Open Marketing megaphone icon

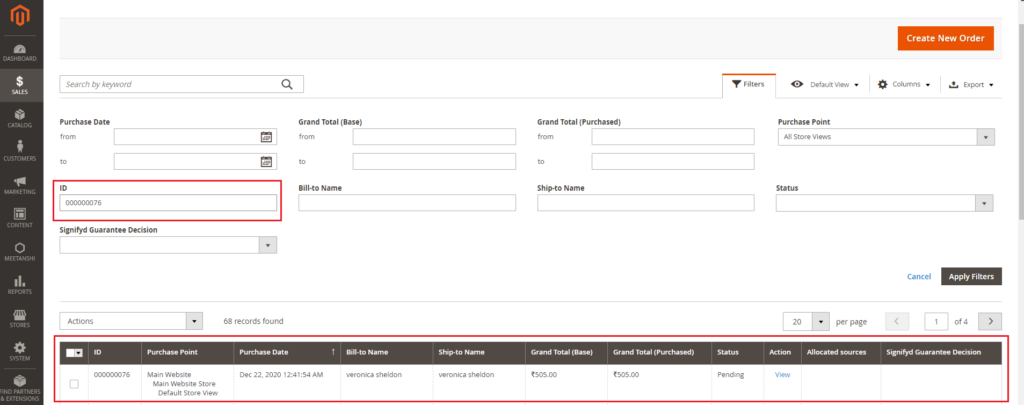[20, 185]
